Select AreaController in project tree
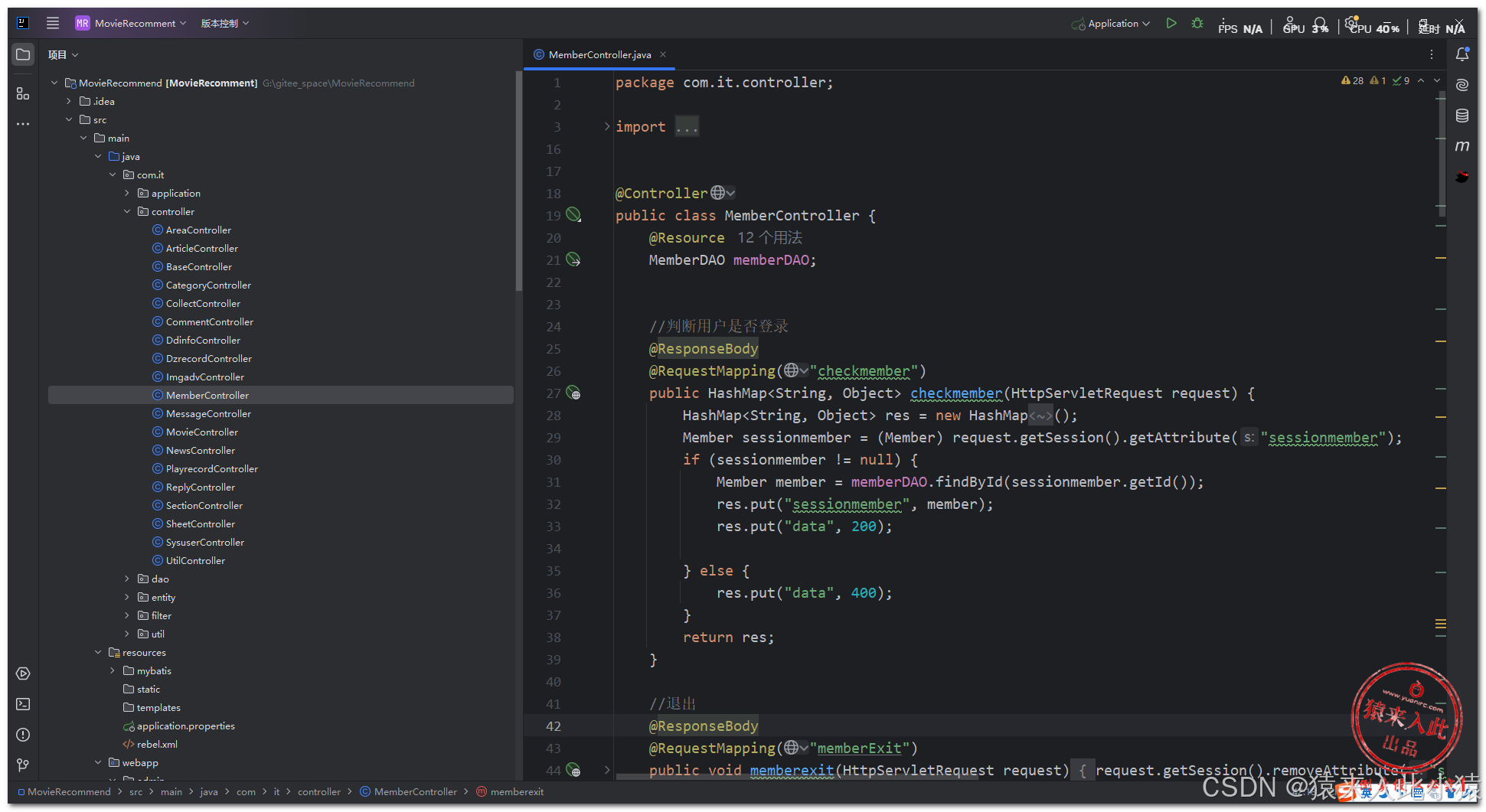Viewport: 1486px width, 812px height. tap(198, 230)
